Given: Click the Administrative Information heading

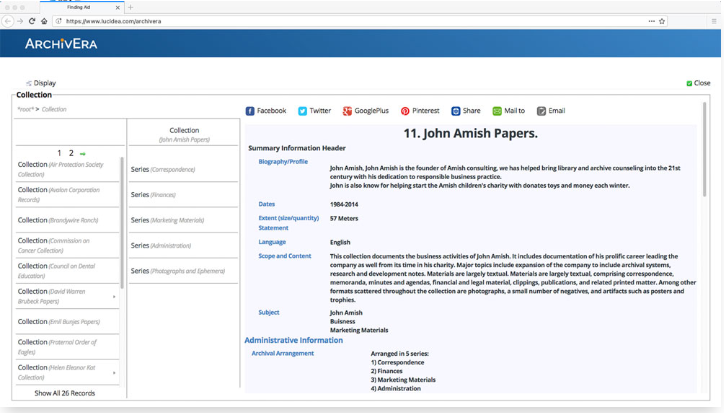Looking at the screenshot, I should pos(294,340).
